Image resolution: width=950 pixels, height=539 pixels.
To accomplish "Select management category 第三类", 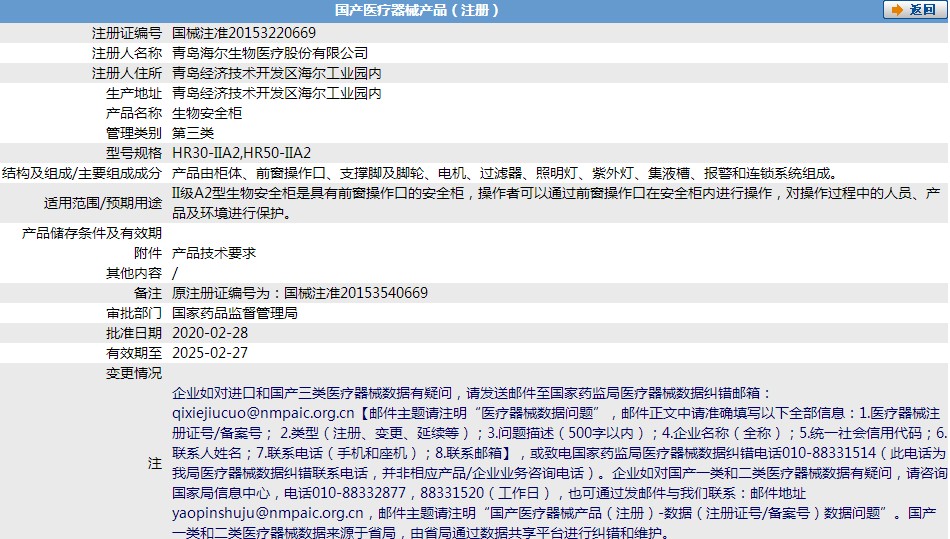I will [193, 133].
